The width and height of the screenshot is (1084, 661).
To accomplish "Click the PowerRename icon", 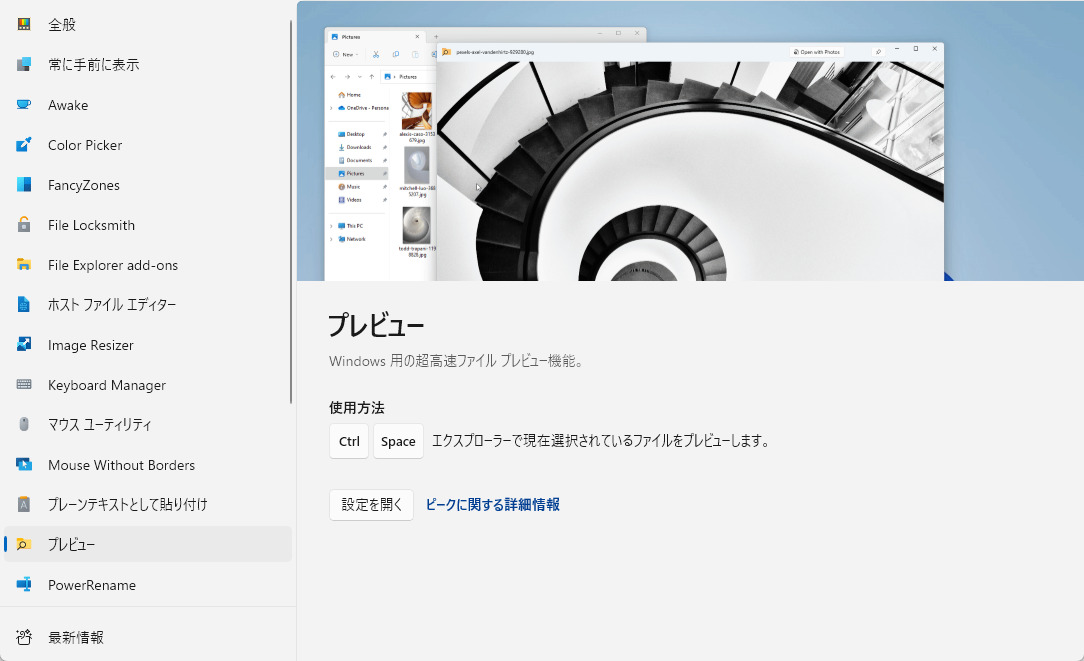I will (x=24, y=584).
